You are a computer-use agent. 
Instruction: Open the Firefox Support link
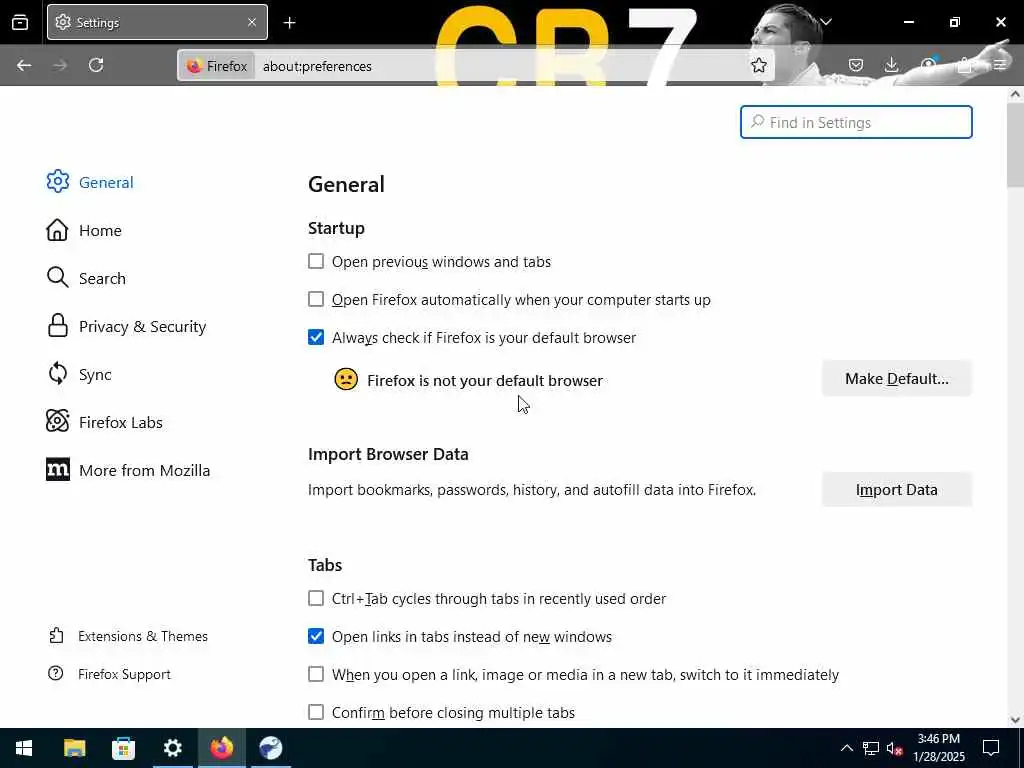point(109,674)
